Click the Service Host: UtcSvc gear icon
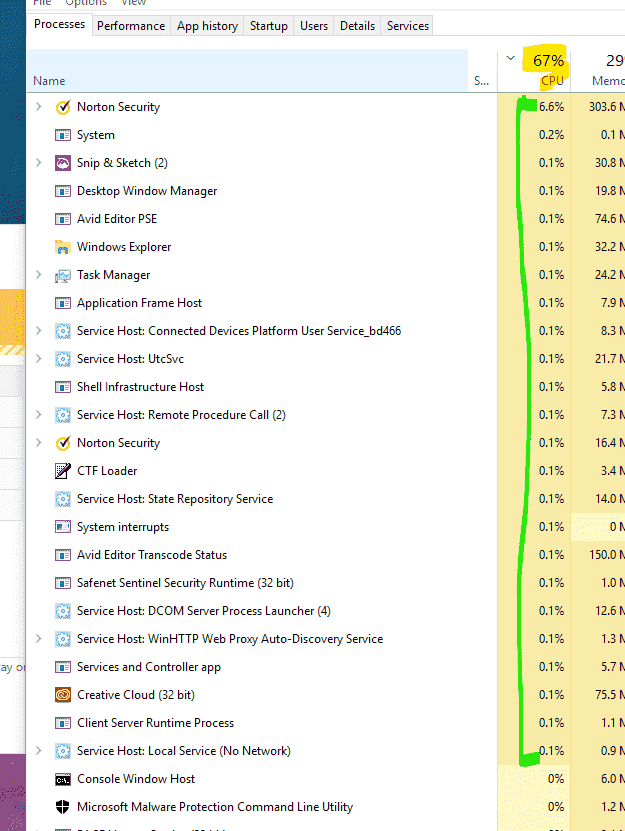 coord(63,359)
